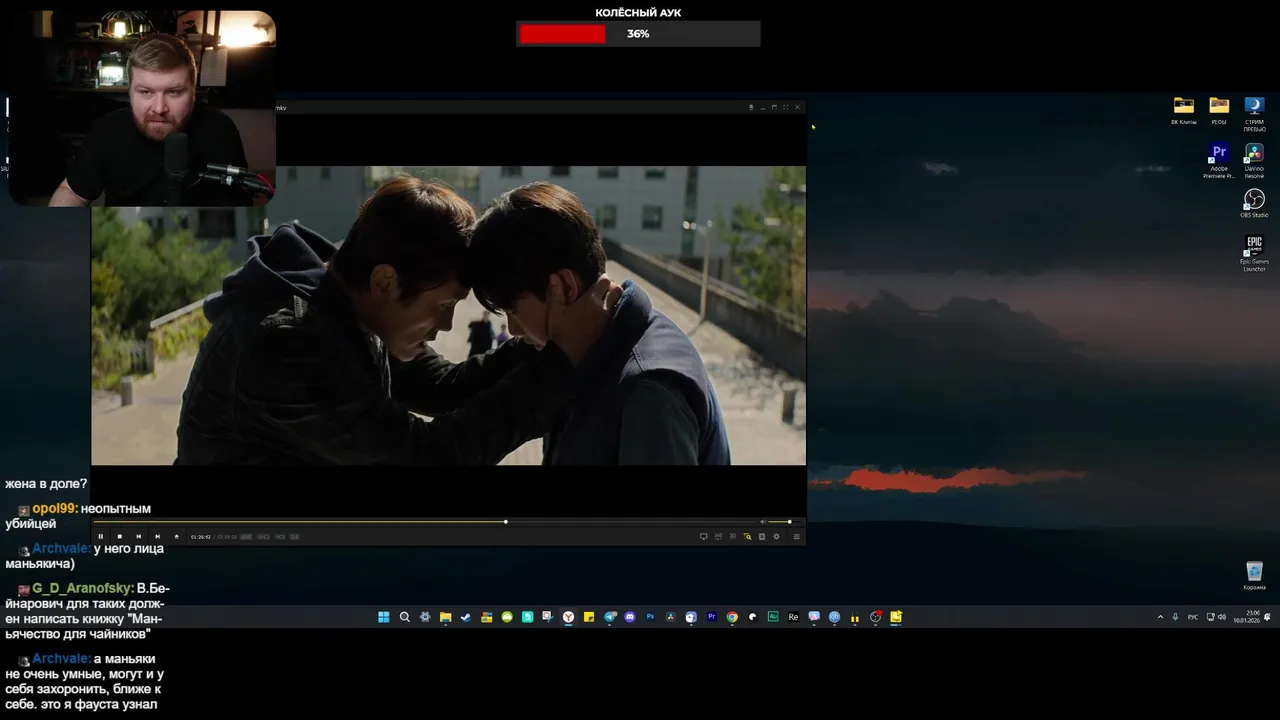Click the current playback time 01:26:42
The height and width of the screenshot is (720, 1280).
(201, 537)
